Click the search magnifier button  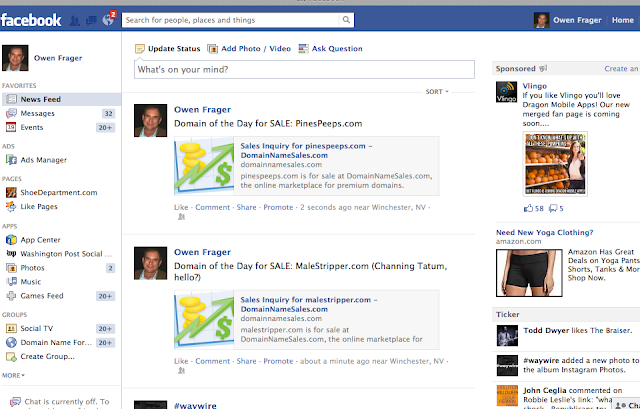point(346,20)
